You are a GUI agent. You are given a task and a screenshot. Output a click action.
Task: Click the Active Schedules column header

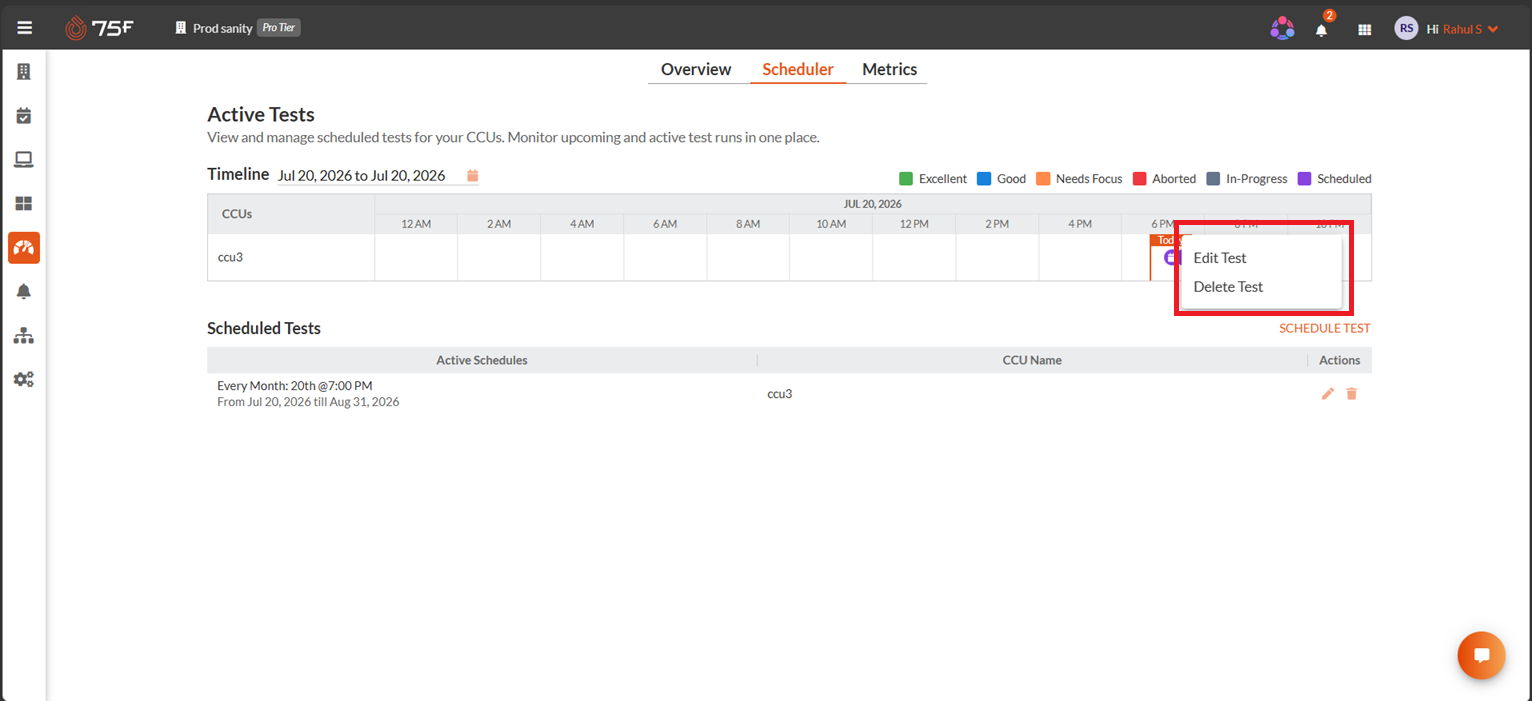[x=482, y=360]
